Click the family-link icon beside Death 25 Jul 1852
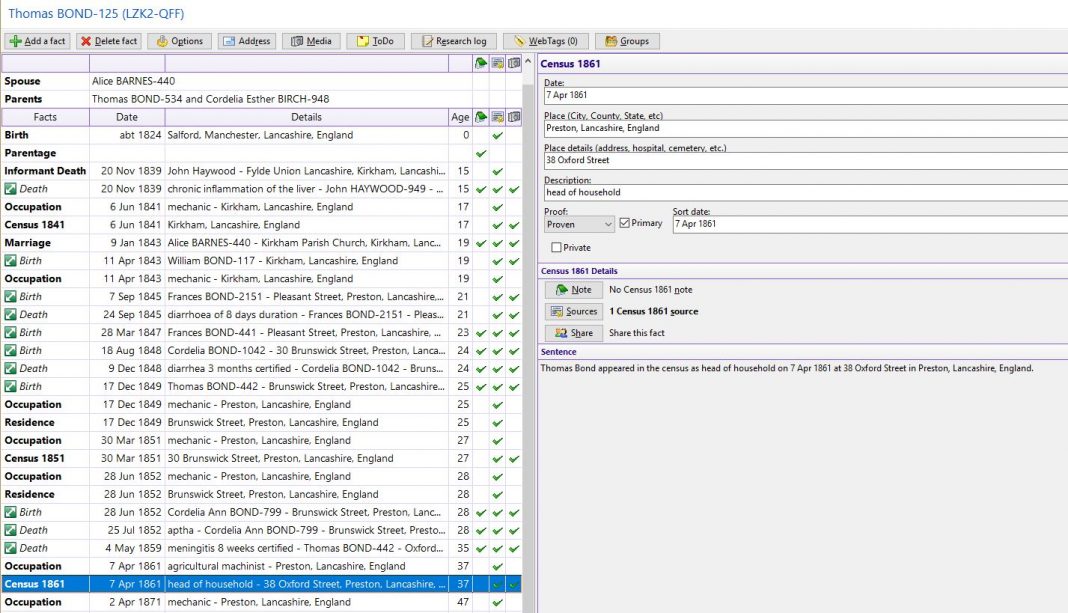Screen dimensions: 1068x613 click(10, 530)
